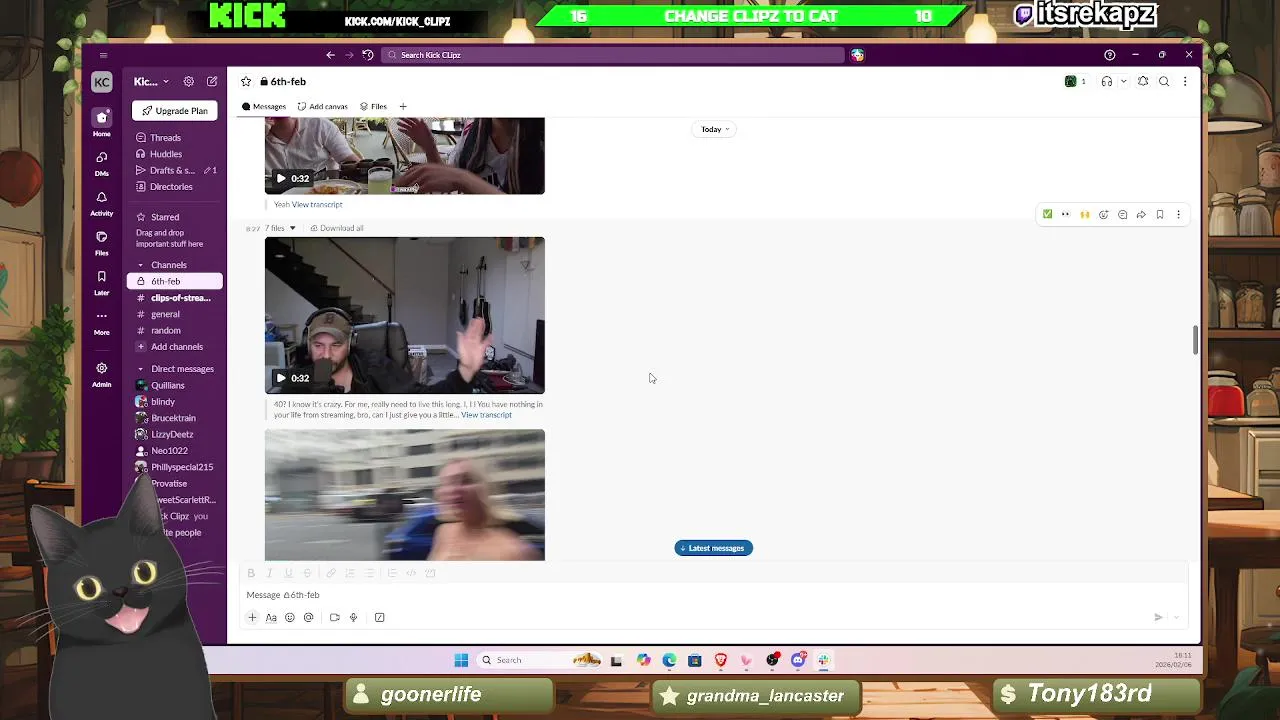The height and width of the screenshot is (720, 1280).
Task: Start a huddle with the headphones icon
Action: 1106,82
